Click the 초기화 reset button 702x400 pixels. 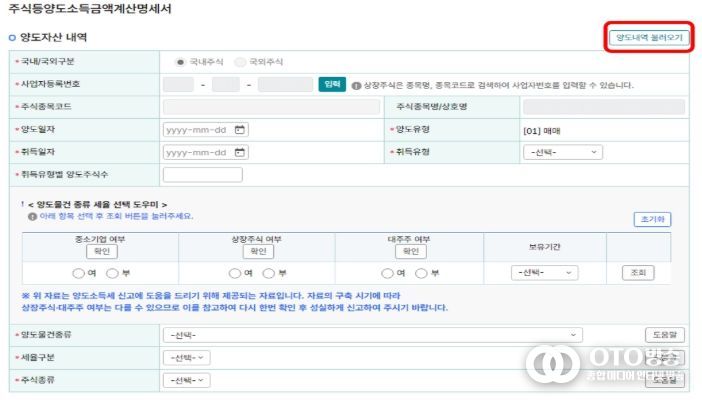coord(652,219)
